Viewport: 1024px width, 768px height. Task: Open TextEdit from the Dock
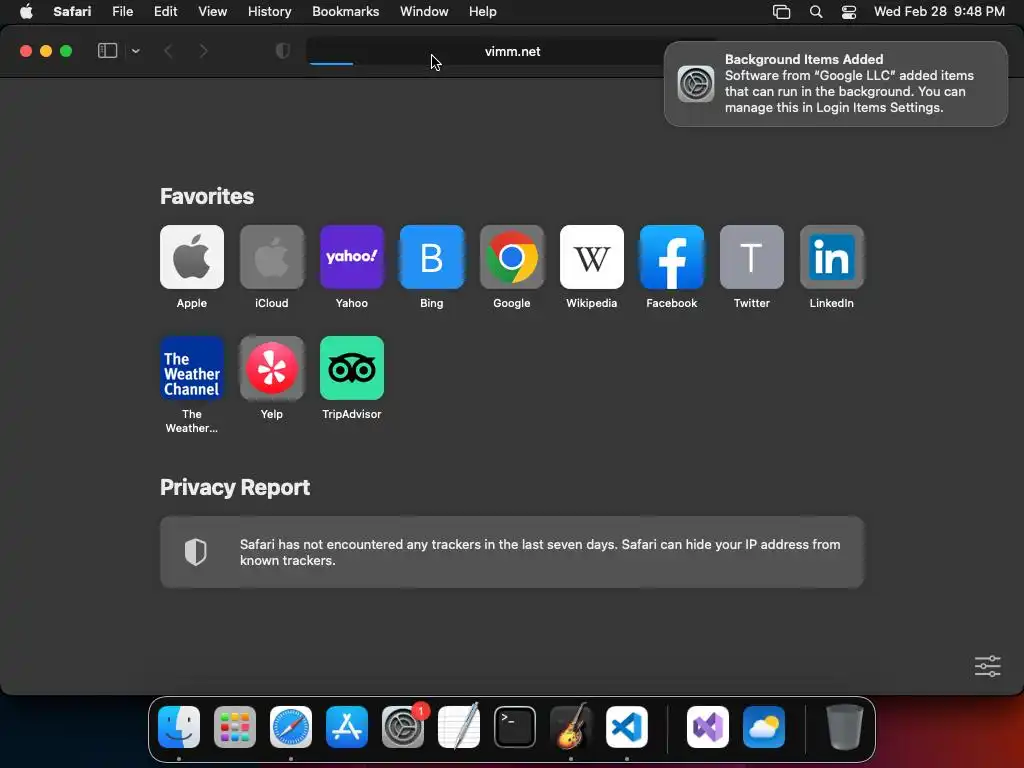[459, 727]
